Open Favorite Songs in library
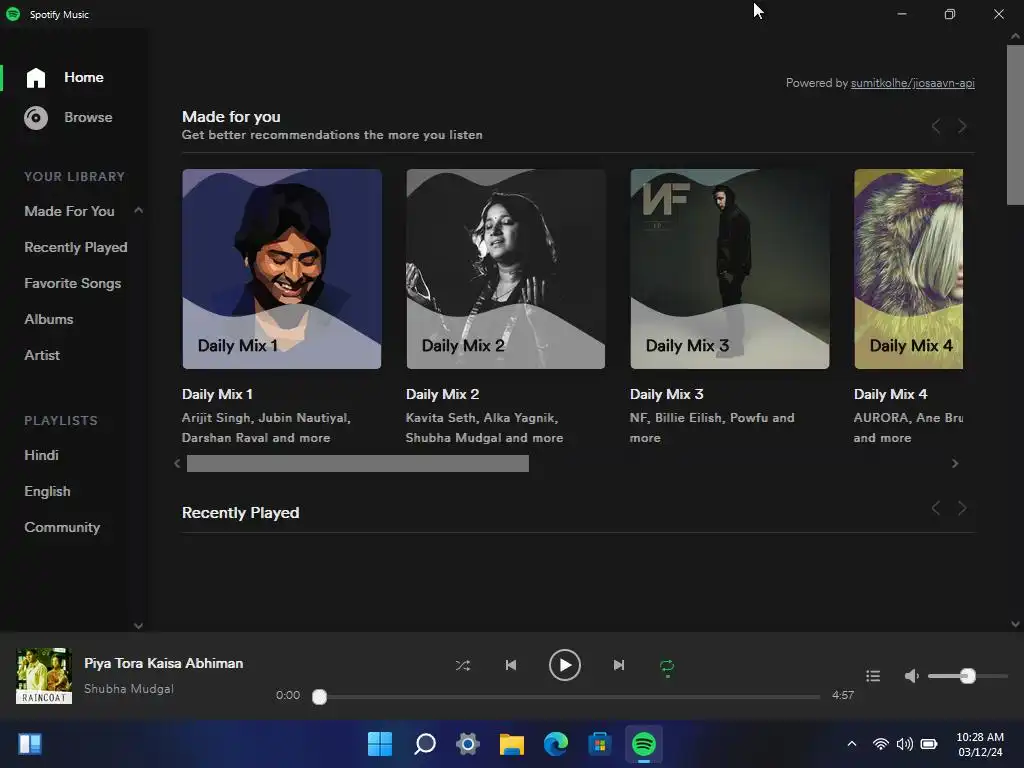This screenshot has height=768, width=1024. [x=72, y=283]
